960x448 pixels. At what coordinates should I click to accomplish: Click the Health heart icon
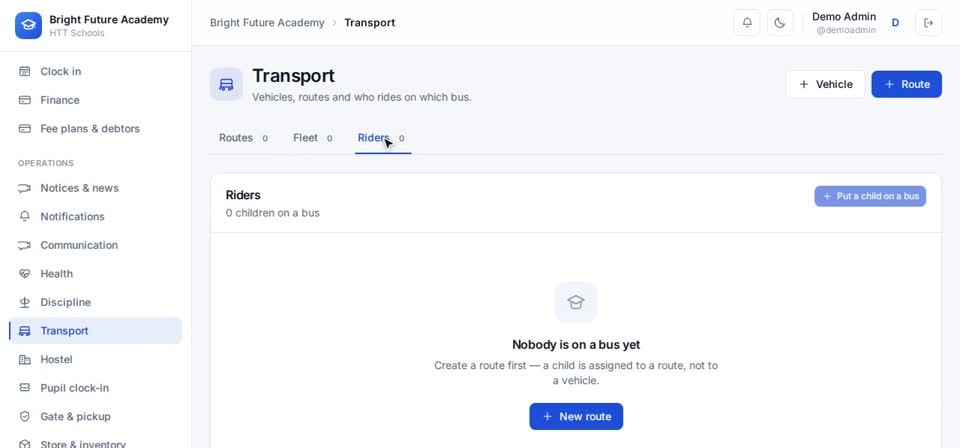(24, 274)
